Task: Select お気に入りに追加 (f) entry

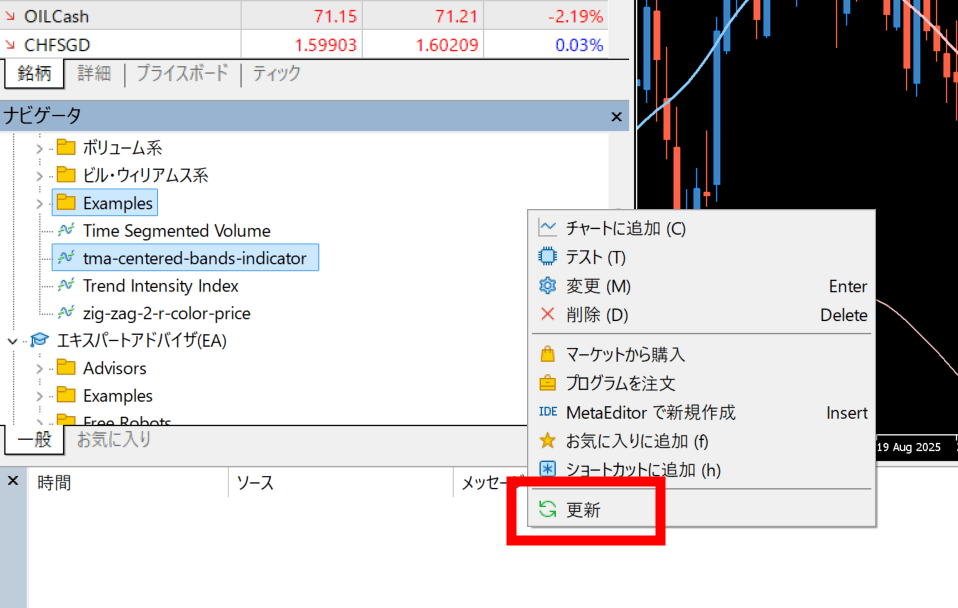Action: coord(703,441)
